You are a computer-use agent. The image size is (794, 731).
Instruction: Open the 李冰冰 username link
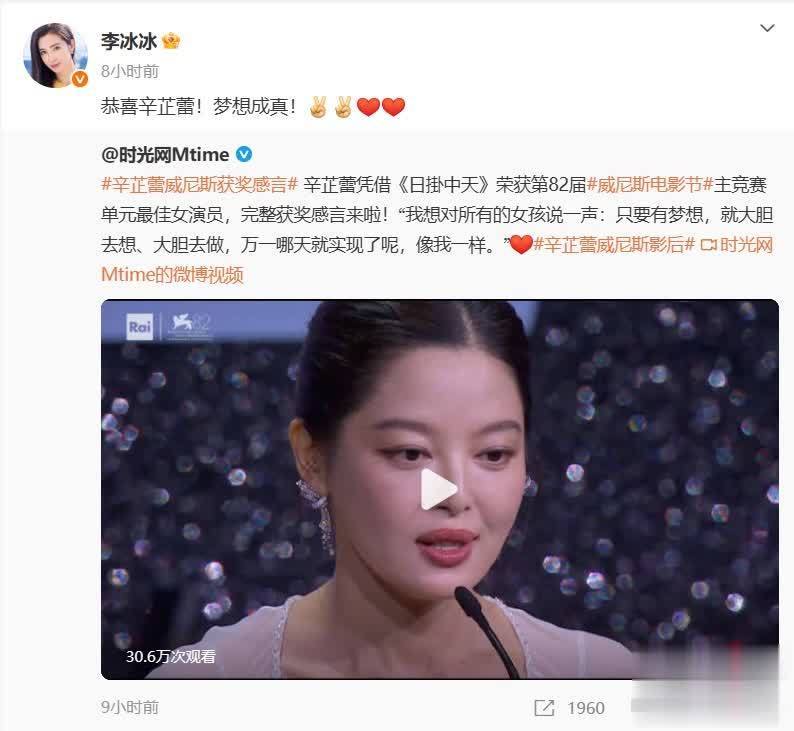click(x=129, y=41)
